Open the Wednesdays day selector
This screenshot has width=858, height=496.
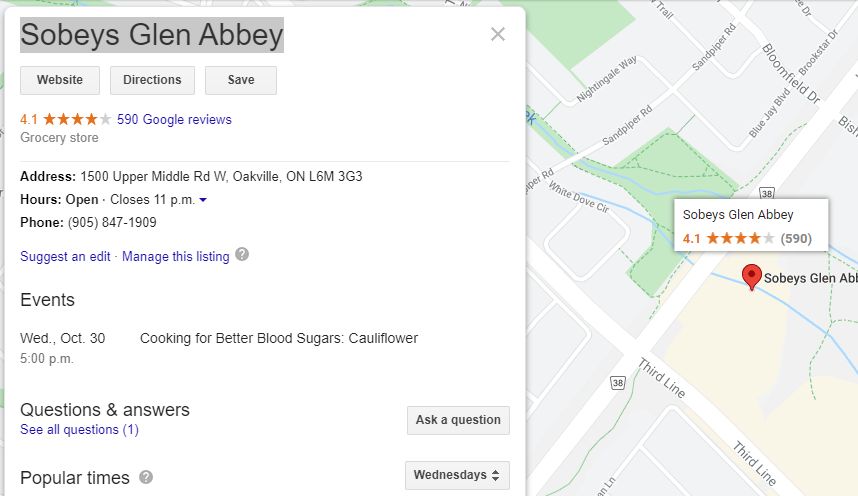pos(457,475)
